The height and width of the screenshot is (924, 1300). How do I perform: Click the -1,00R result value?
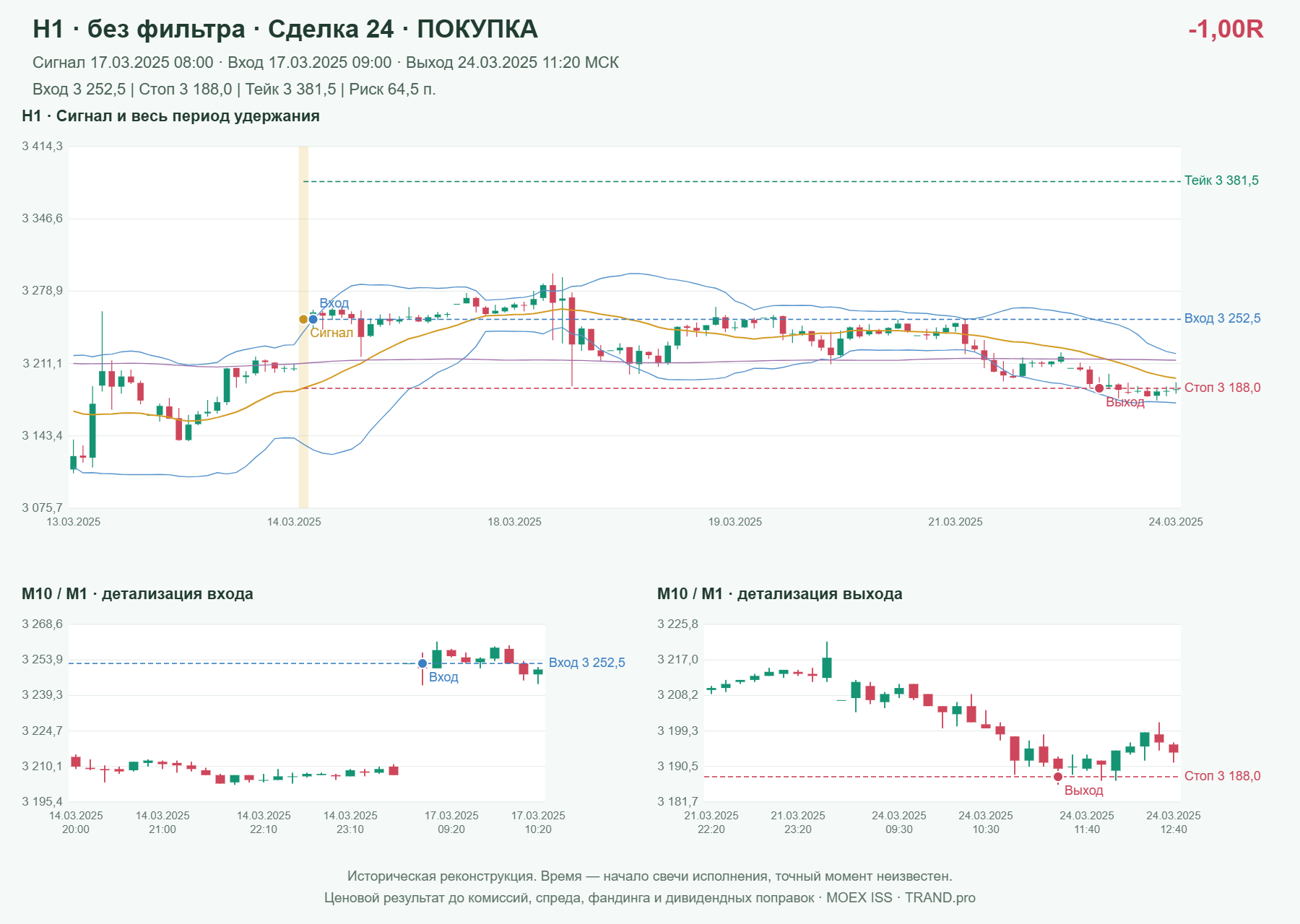coord(1226,29)
